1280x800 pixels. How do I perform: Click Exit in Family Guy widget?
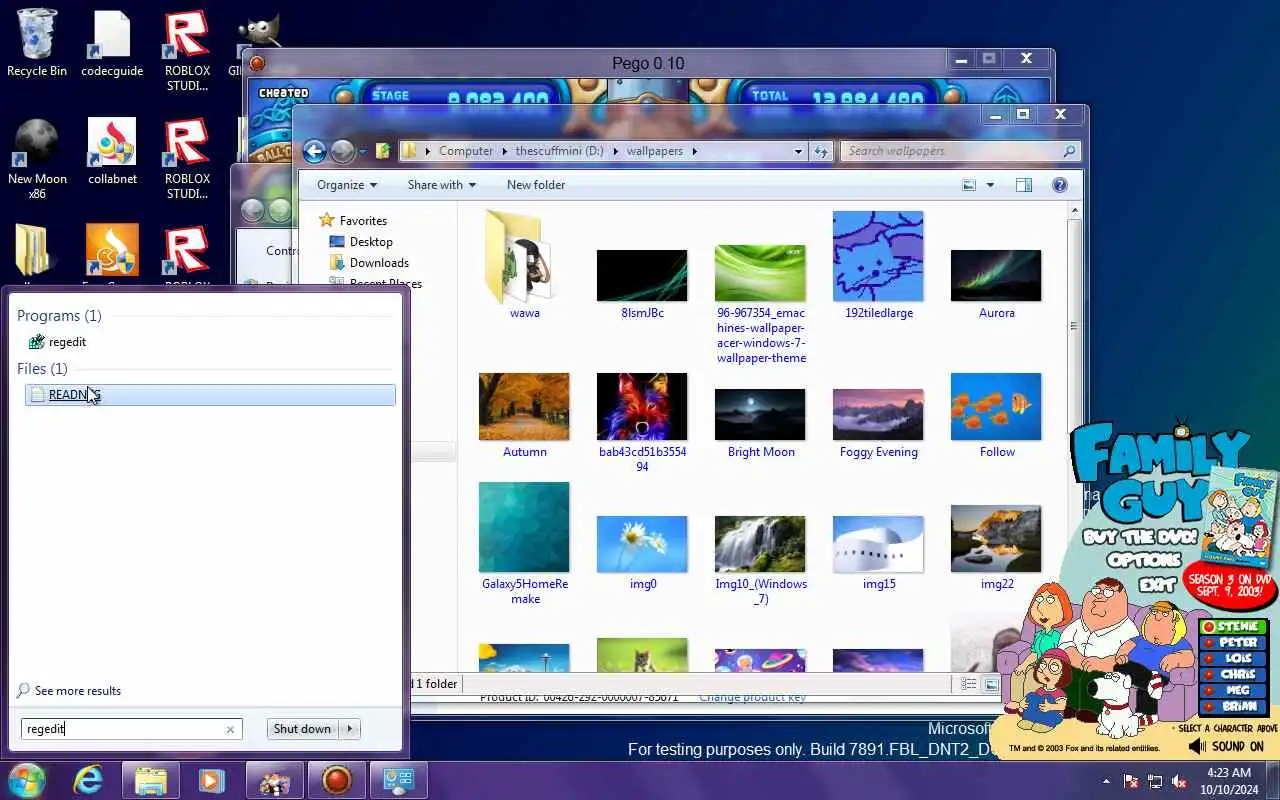(1157, 584)
